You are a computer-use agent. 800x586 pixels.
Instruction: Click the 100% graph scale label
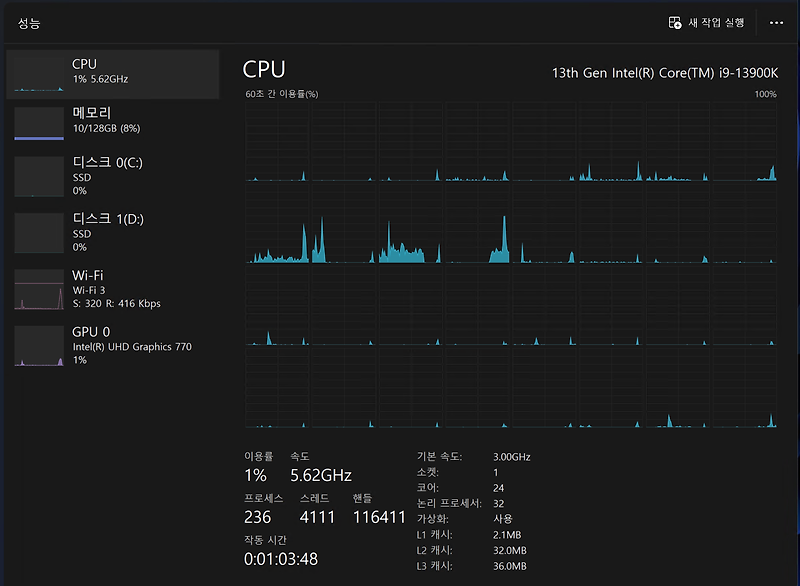(x=765, y=94)
